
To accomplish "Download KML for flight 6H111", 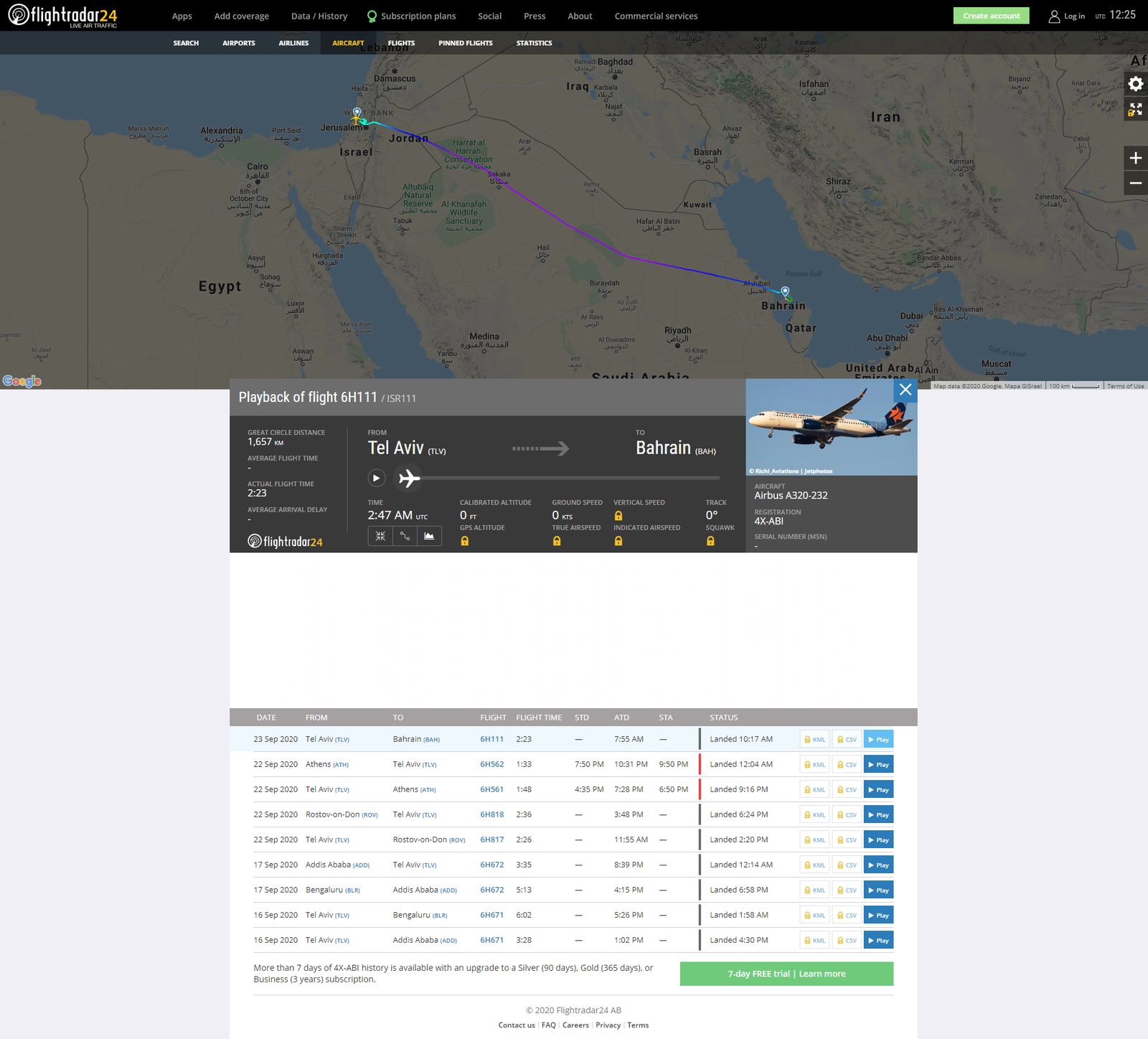I will tap(814, 739).
